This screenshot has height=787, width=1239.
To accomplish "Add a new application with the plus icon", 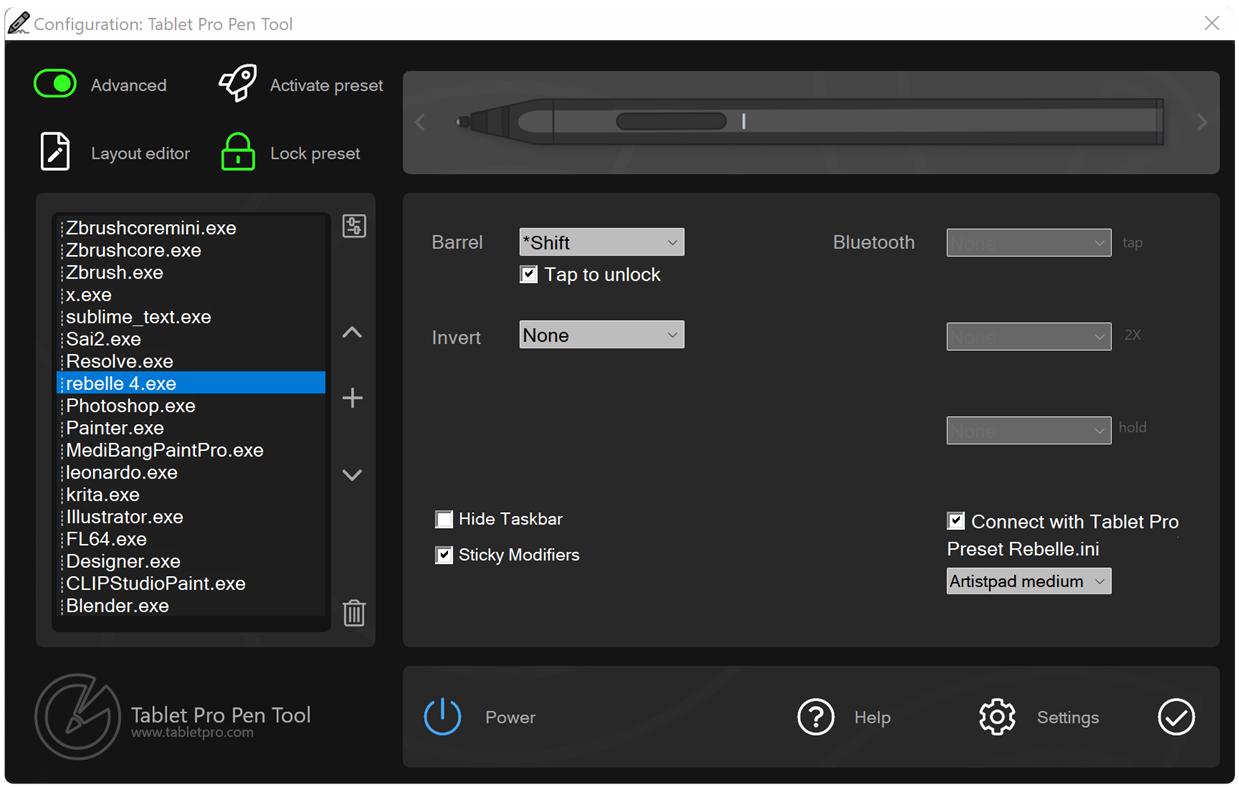I will coord(352,398).
